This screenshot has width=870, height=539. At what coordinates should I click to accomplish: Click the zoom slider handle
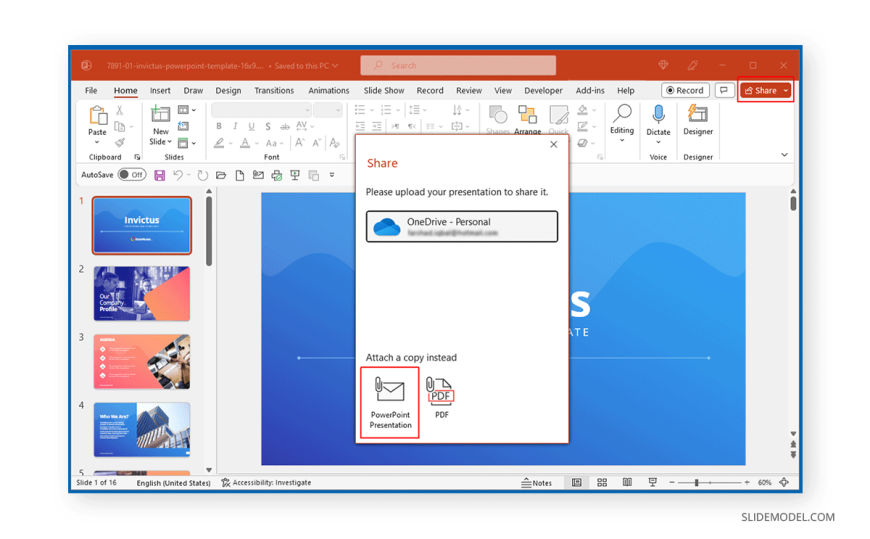[696, 482]
